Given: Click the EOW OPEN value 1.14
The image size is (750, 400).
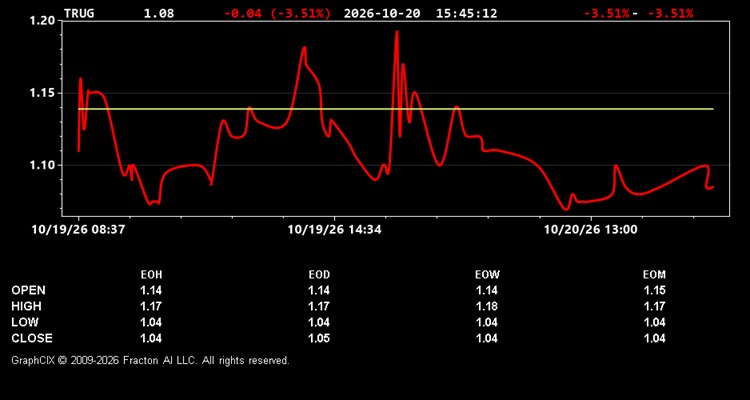Looking at the screenshot, I should point(487,290).
